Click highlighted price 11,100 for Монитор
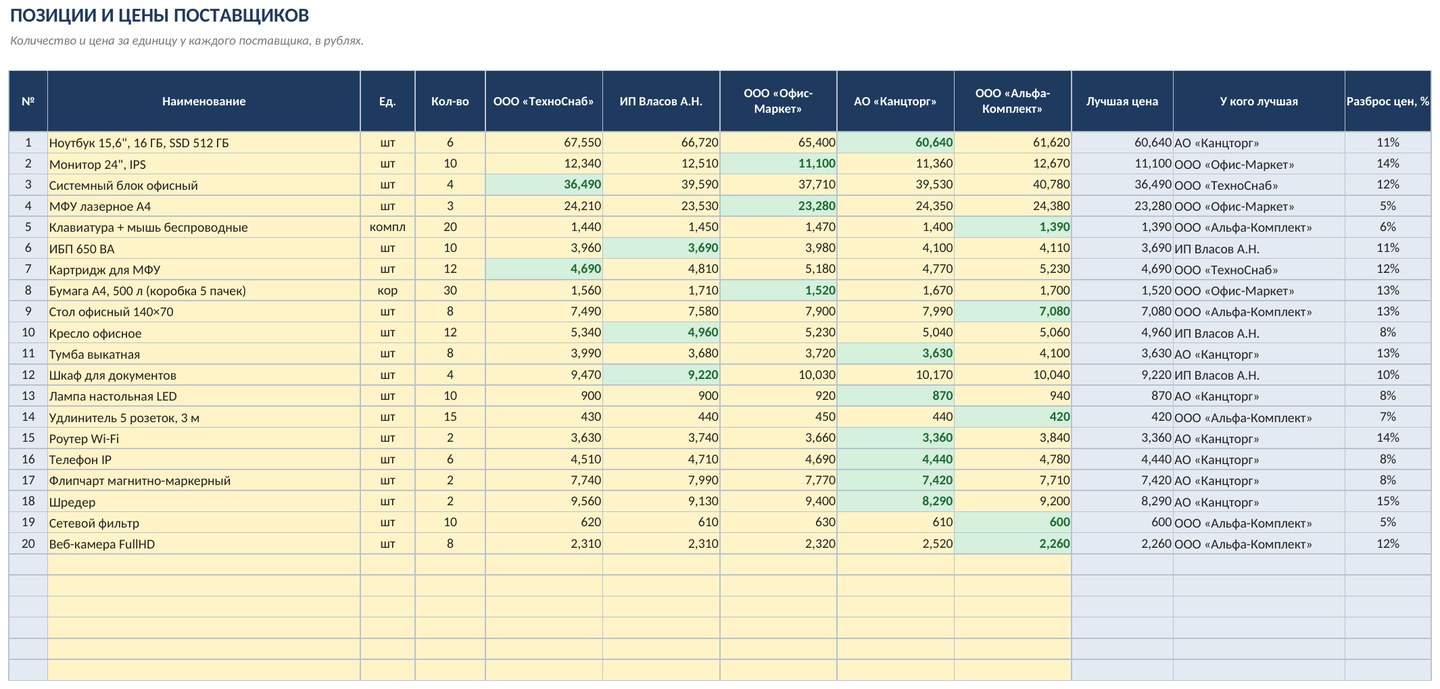Viewport: 1440px width, 689px height. pos(778,164)
